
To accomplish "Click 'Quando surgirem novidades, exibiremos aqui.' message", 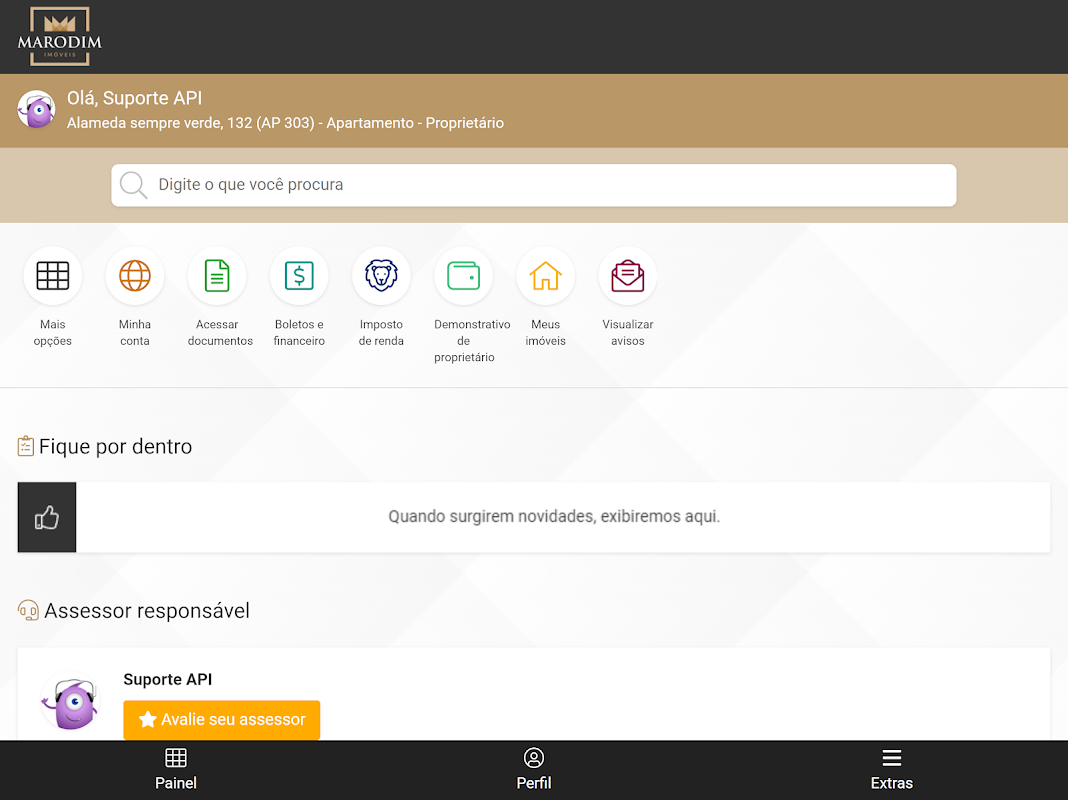I will click(x=554, y=517).
